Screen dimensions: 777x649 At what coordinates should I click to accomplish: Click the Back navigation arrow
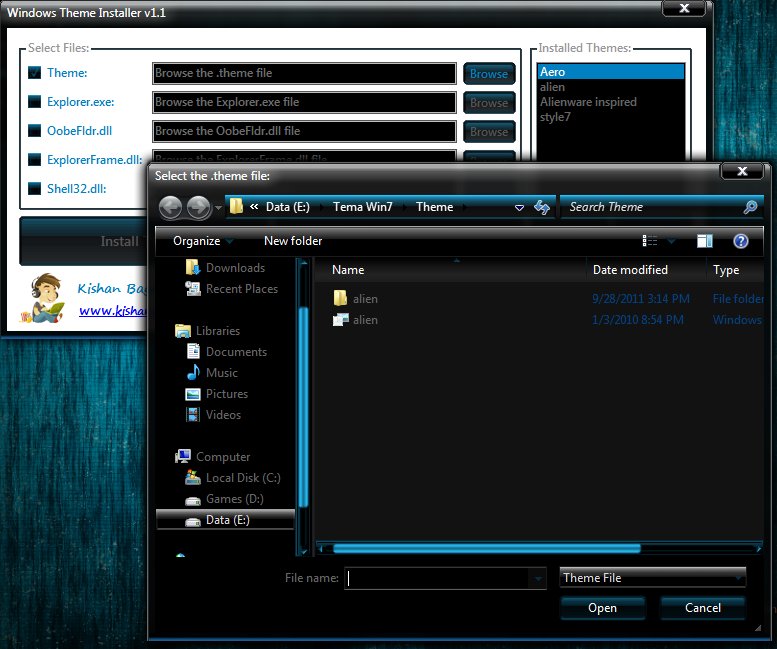click(171, 207)
